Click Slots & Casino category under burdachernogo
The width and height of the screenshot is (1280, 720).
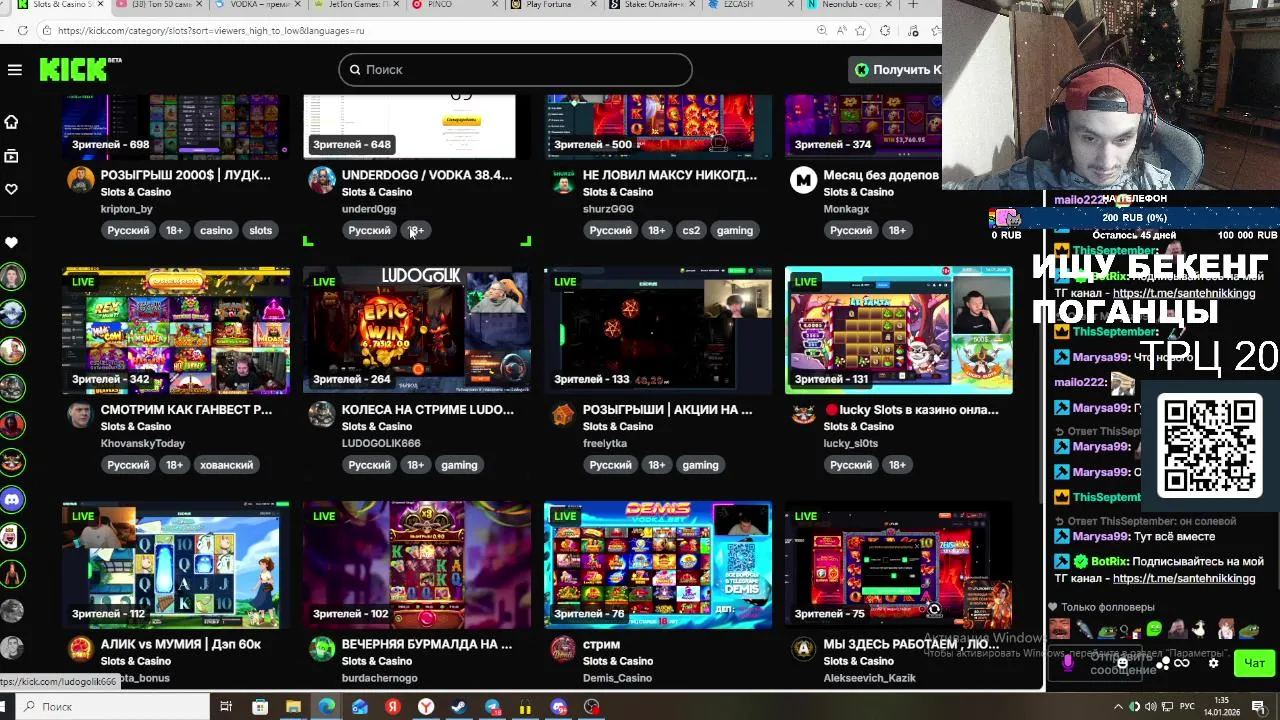tap(377, 661)
